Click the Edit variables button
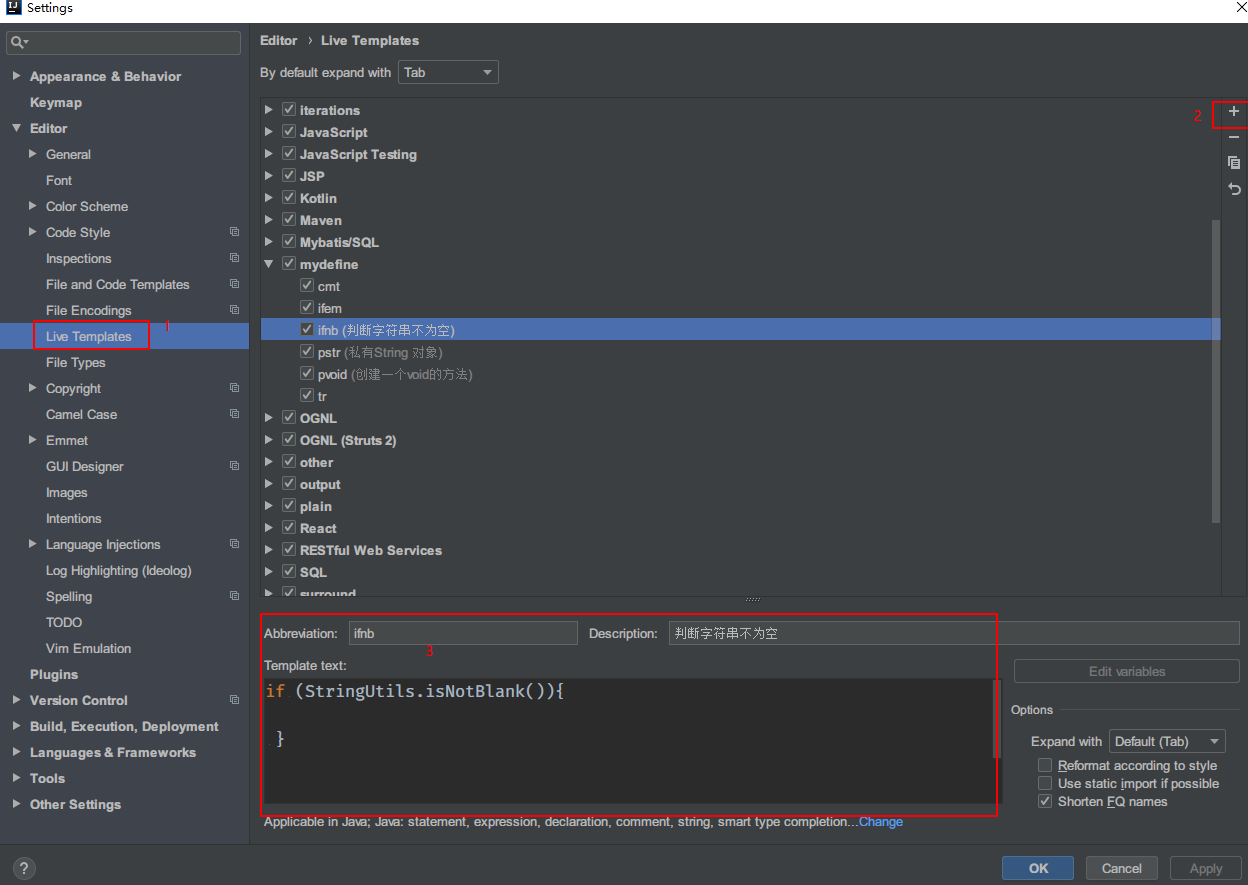1248x885 pixels. point(1127,671)
